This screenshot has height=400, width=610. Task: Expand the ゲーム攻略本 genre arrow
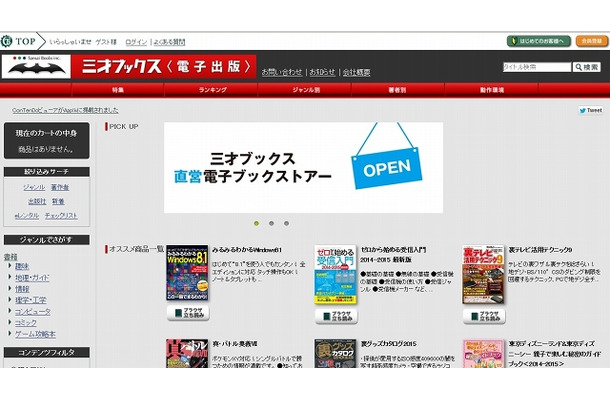coord(10,333)
